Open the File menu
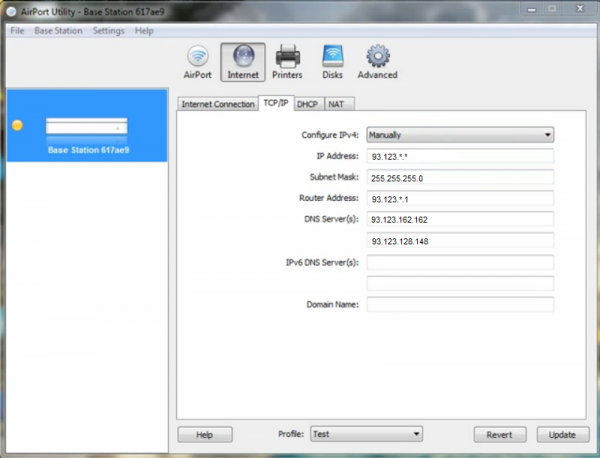 coord(17,31)
